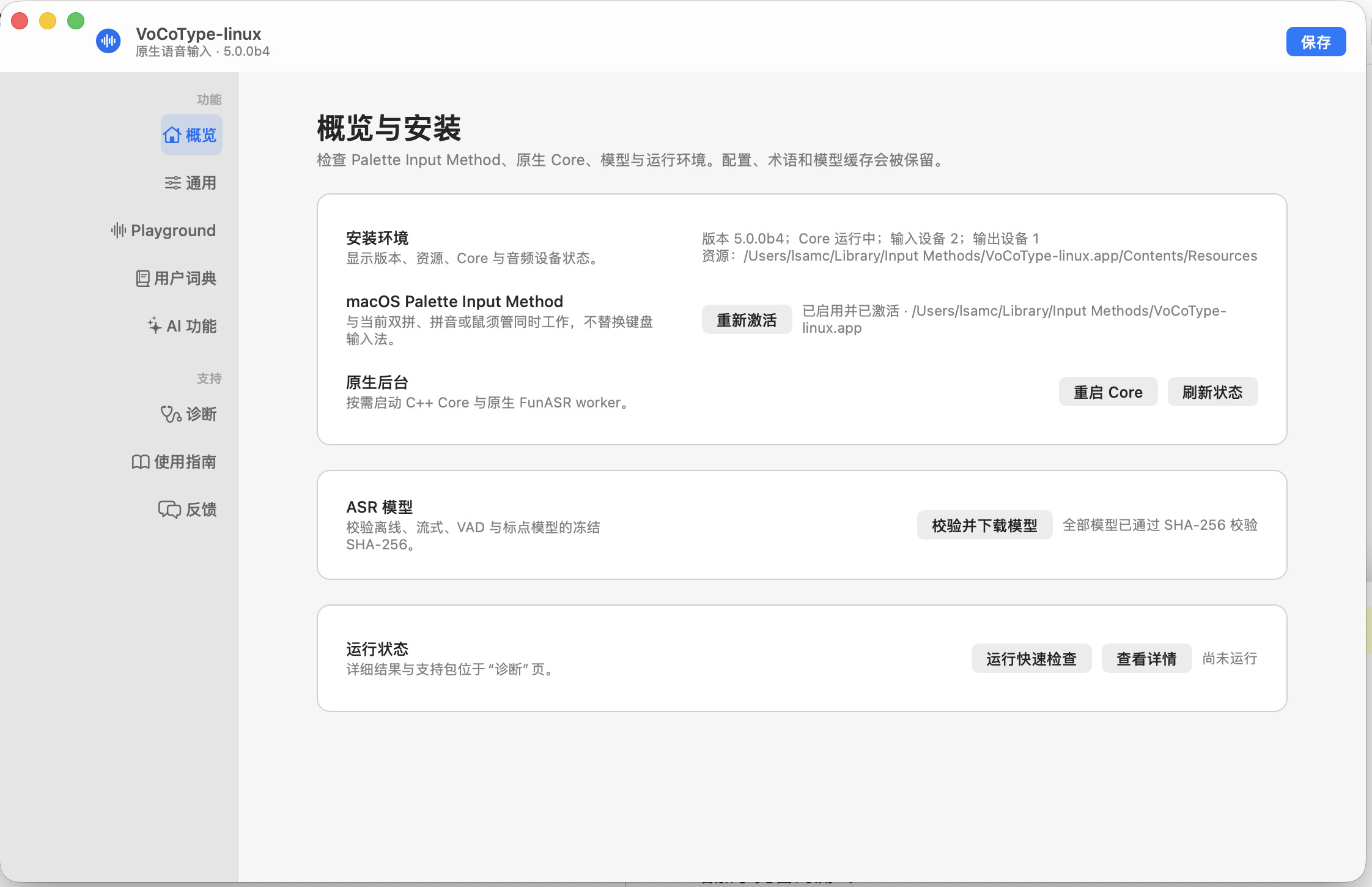Click the 原生语音输入 · 5.0.0b4 subtitle

[202, 51]
